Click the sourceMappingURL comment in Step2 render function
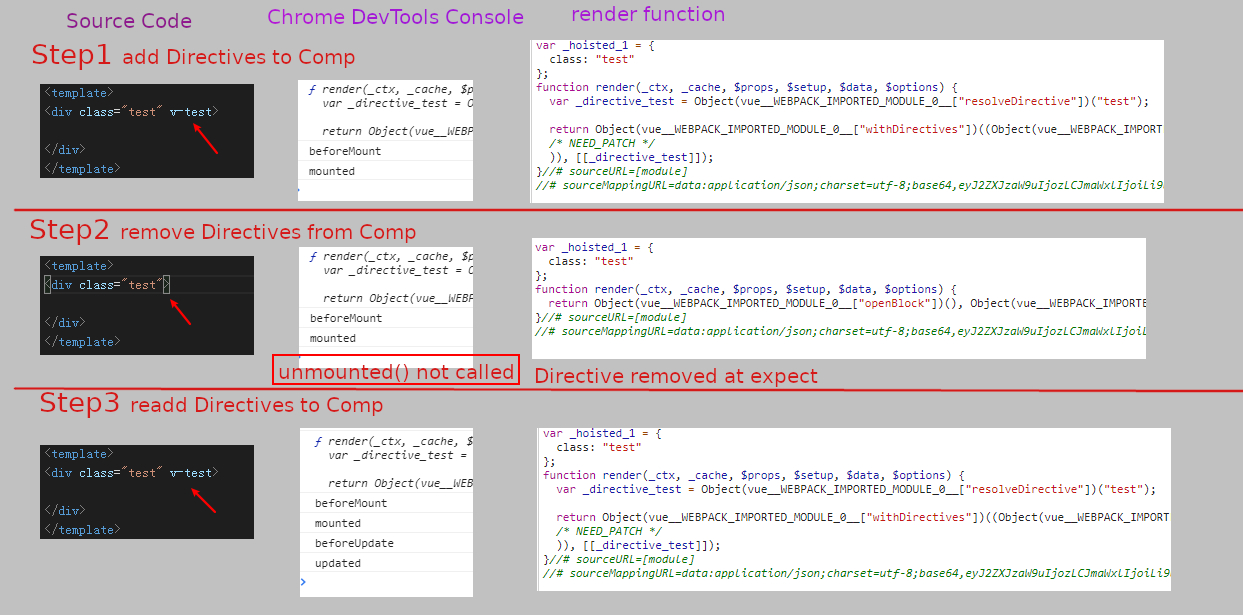1243x615 pixels. pyautogui.click(x=840, y=331)
